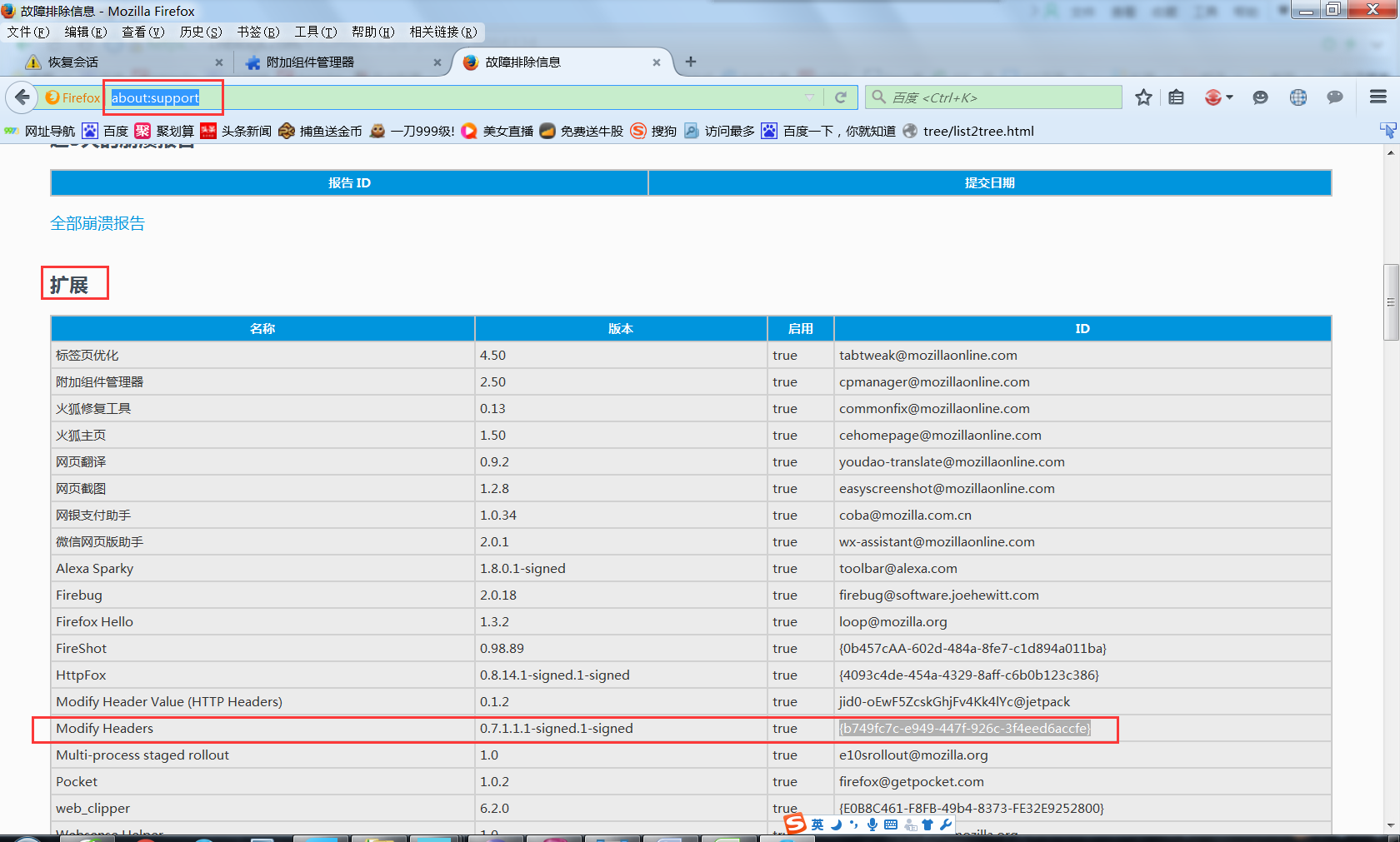
Task: Click the FireShot extension name cell
Action: tap(262, 648)
